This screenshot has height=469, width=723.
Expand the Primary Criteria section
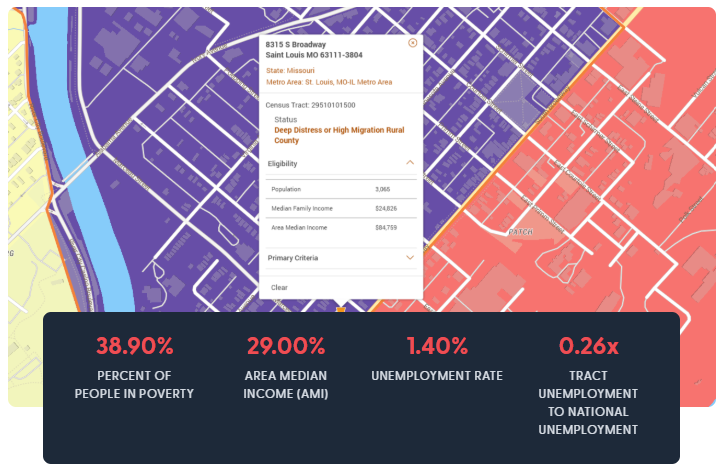coord(409,257)
